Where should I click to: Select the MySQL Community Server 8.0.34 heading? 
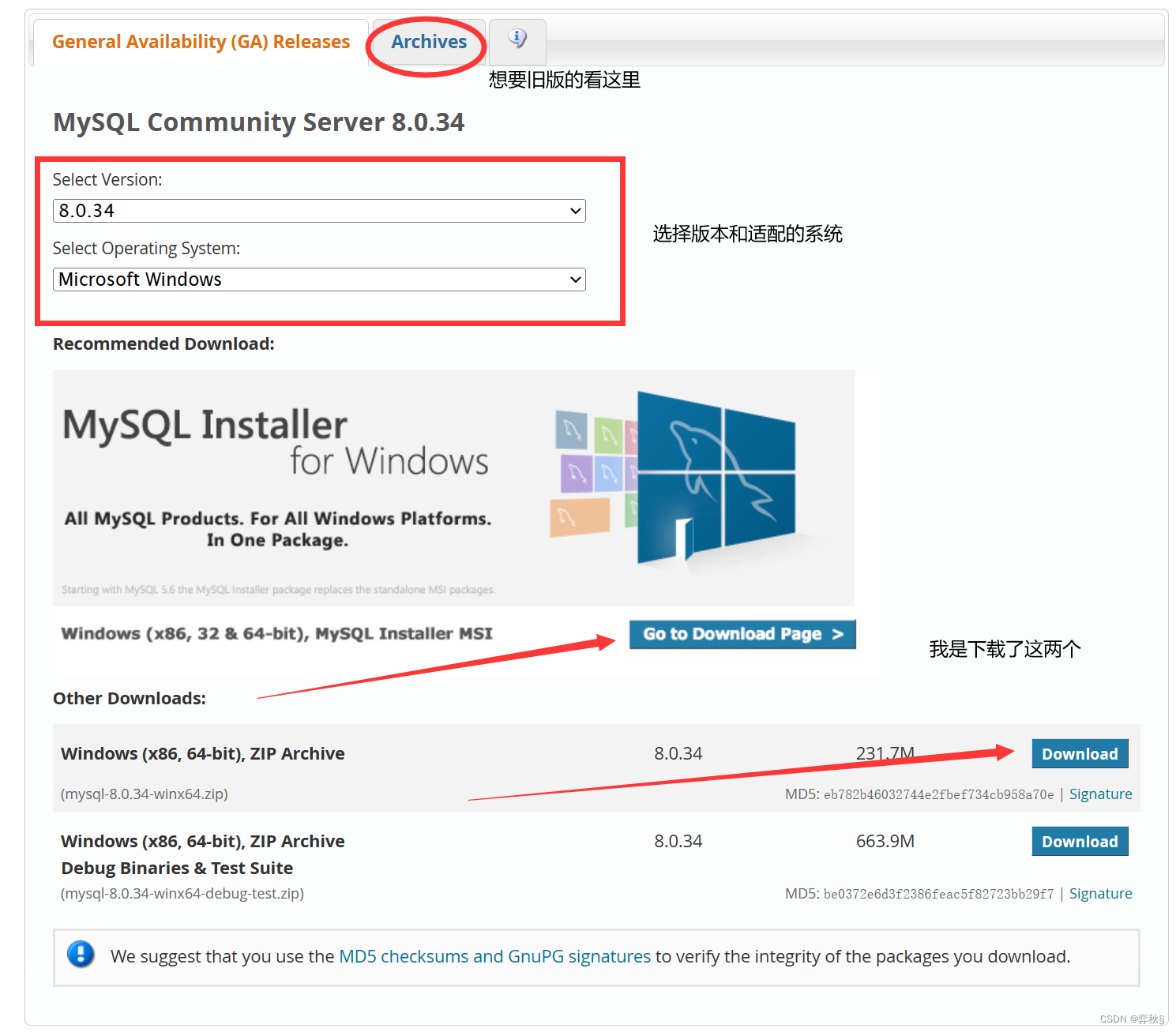(x=258, y=122)
